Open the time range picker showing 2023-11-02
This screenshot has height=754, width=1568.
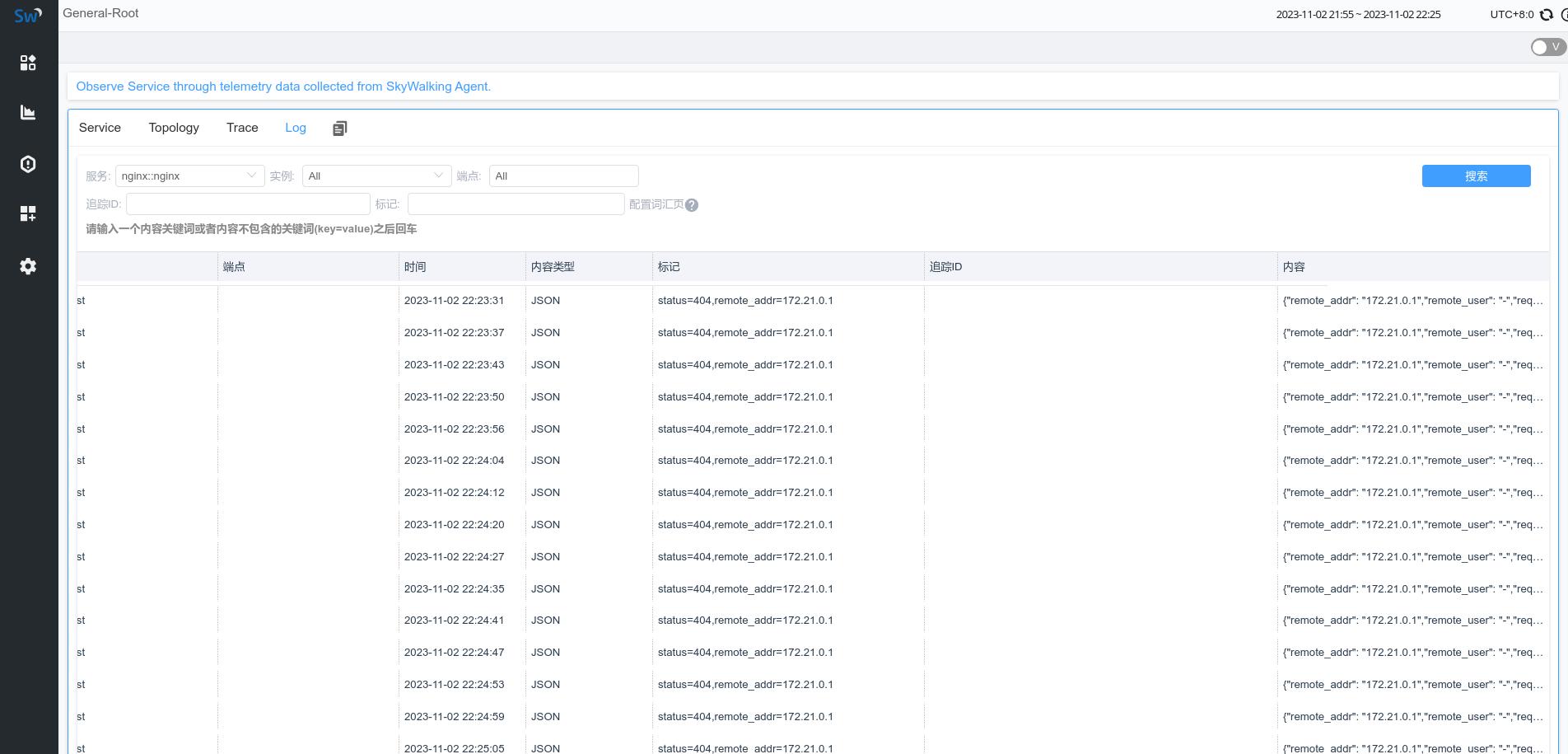coord(1357,14)
